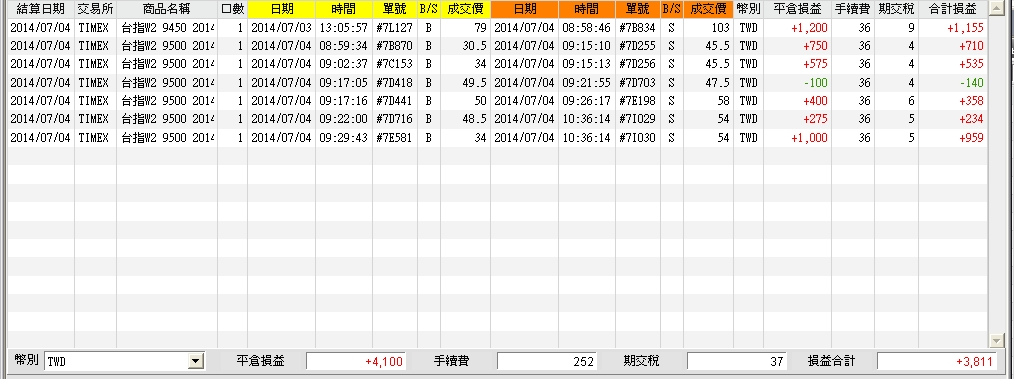Click the 平倉損益 column header
Screen dimensions: 1014x379
[x=797, y=9]
